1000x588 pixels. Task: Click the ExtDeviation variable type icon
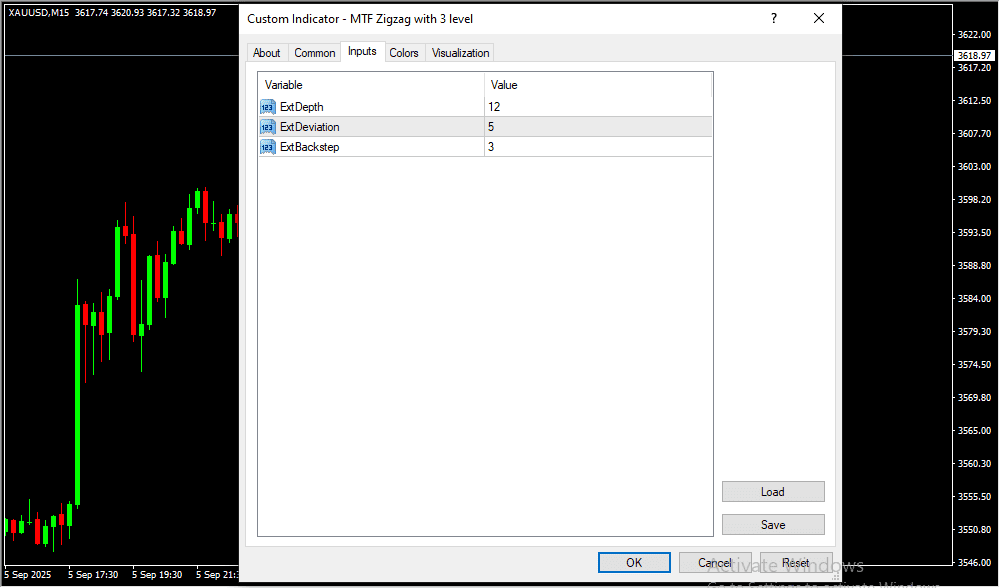coord(267,127)
